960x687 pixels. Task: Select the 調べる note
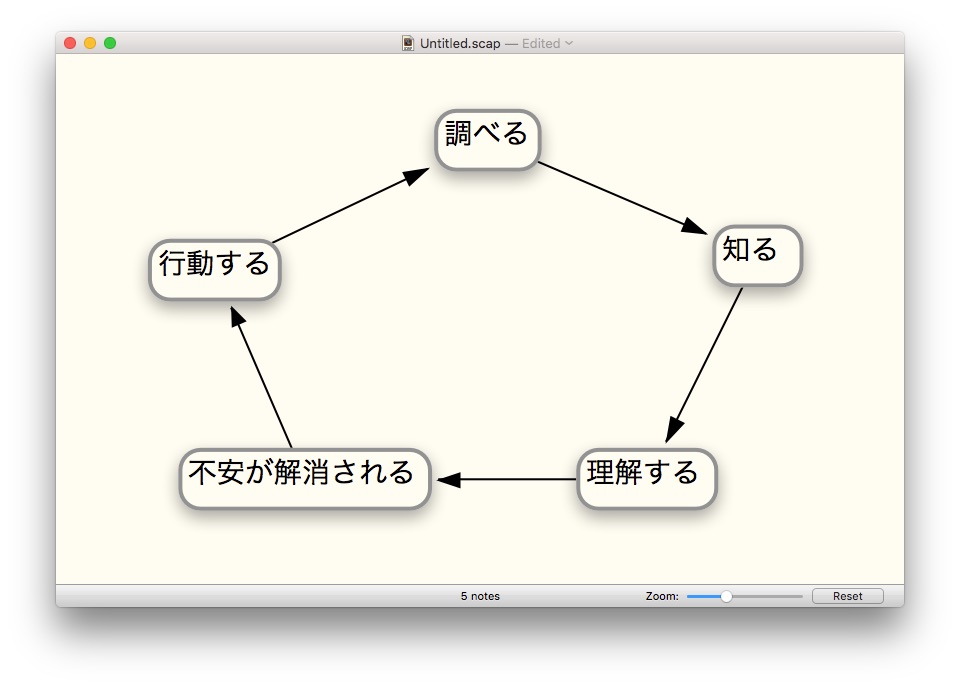[487, 140]
